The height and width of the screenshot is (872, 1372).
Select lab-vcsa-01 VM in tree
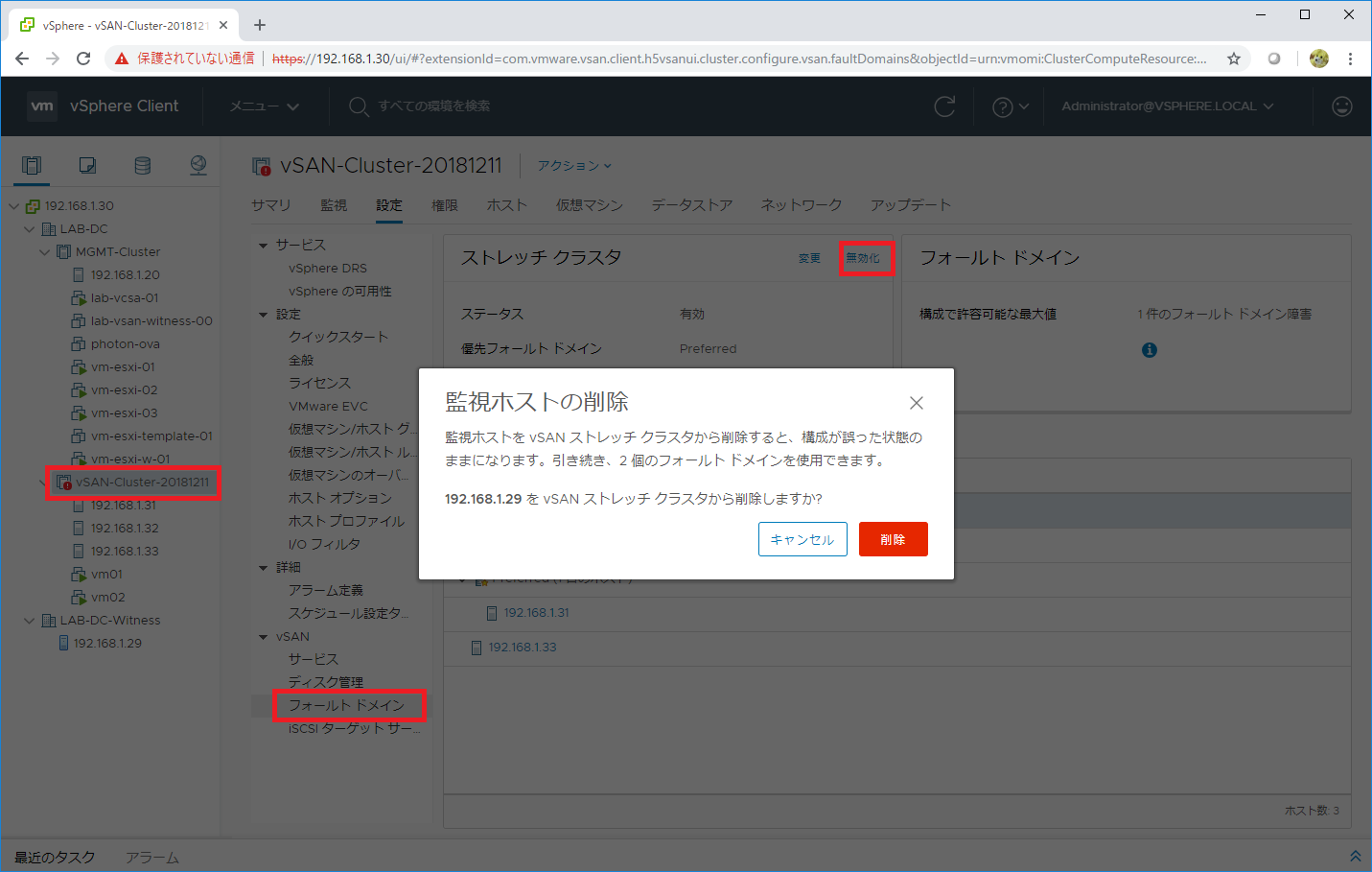click(x=125, y=297)
